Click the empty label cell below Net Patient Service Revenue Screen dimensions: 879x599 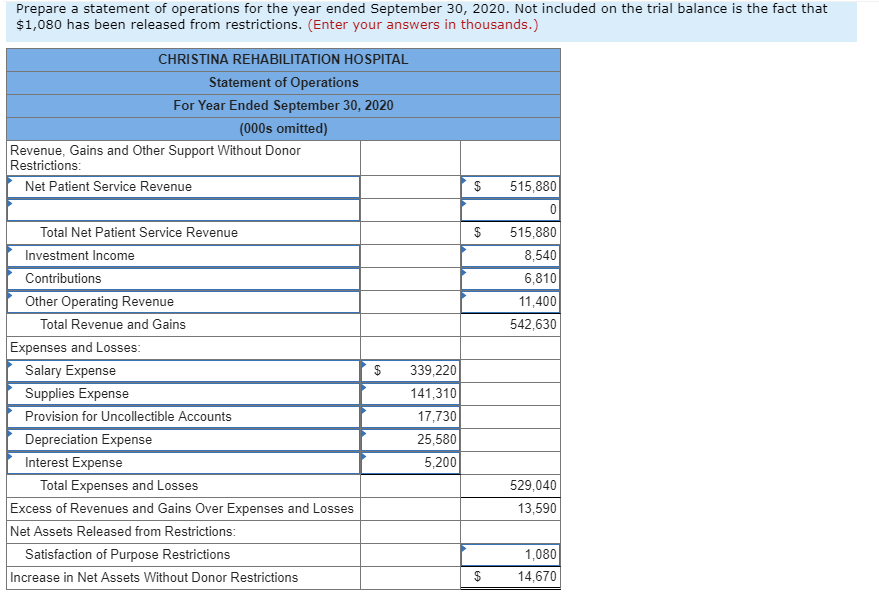[180, 210]
